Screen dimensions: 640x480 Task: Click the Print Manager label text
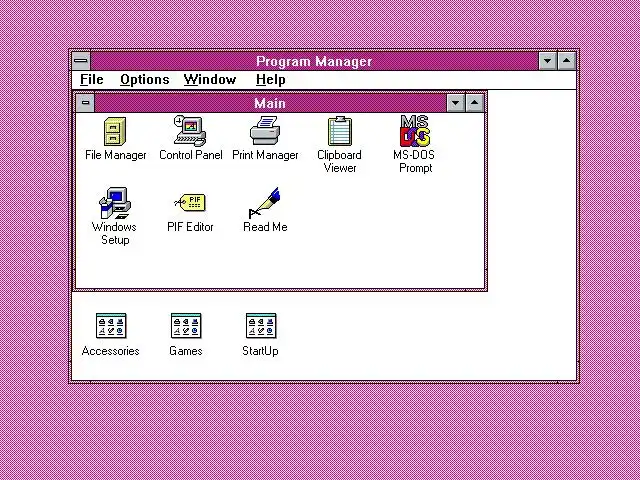(265, 155)
